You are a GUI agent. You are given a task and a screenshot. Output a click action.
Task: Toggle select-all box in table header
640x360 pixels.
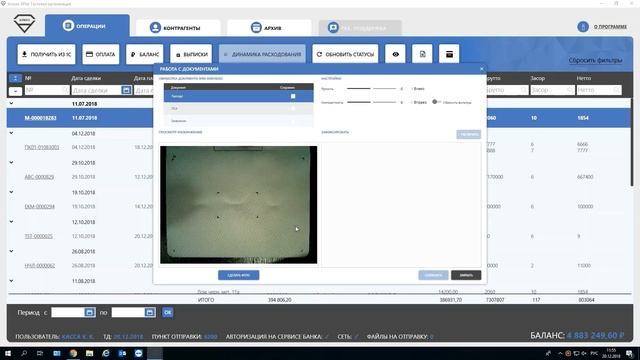click(15, 78)
